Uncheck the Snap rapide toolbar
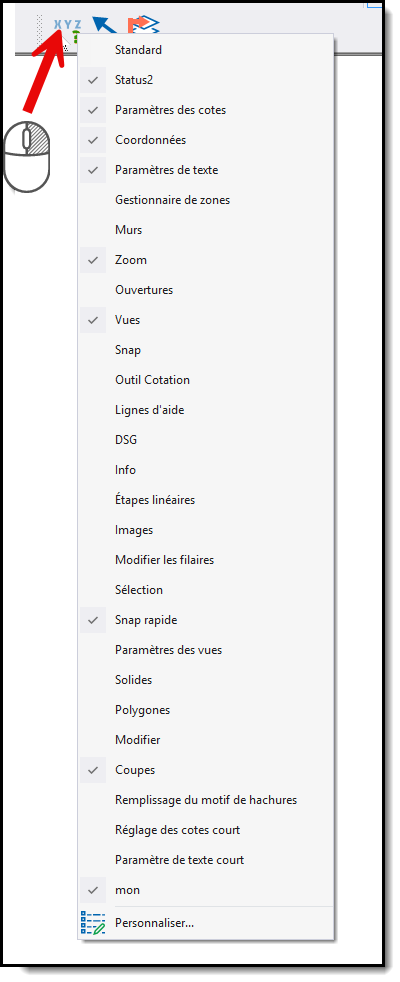 [x=207, y=620]
